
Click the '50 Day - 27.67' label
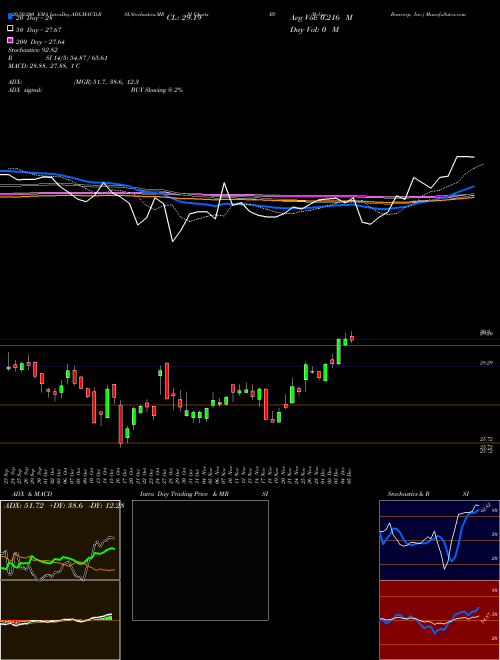click(39, 30)
